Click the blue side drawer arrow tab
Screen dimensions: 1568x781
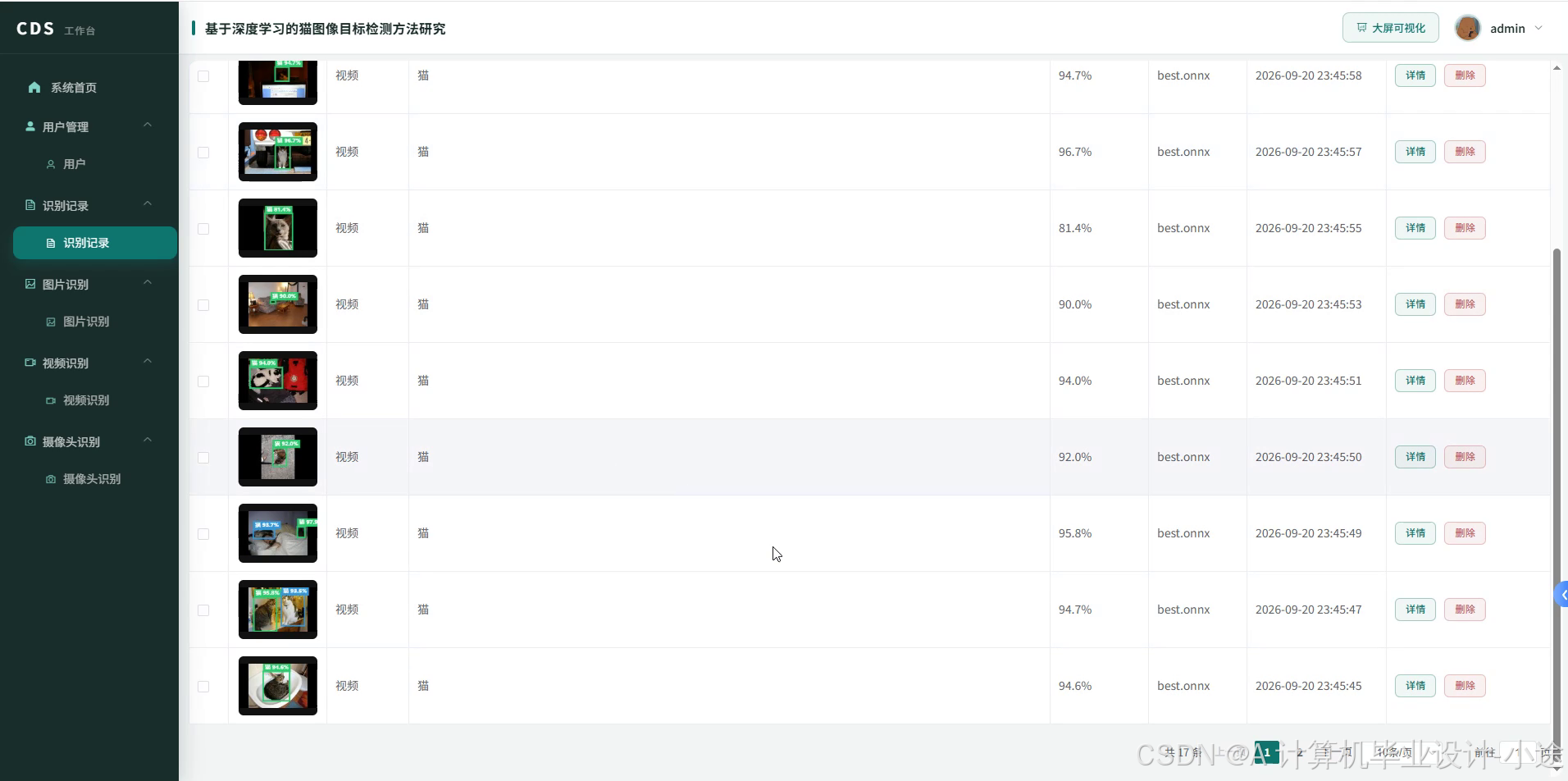tap(1561, 595)
